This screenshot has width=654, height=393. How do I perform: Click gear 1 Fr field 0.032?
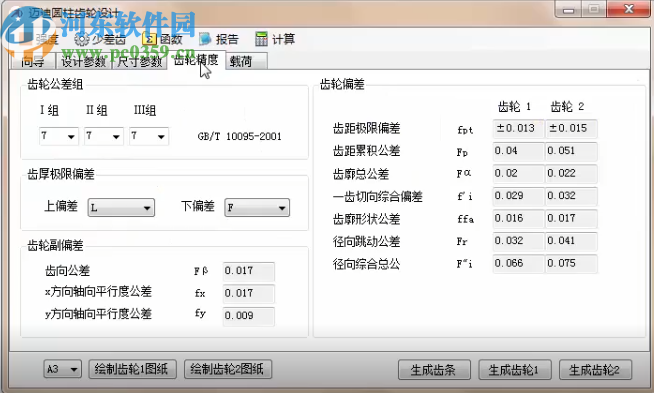518,241
